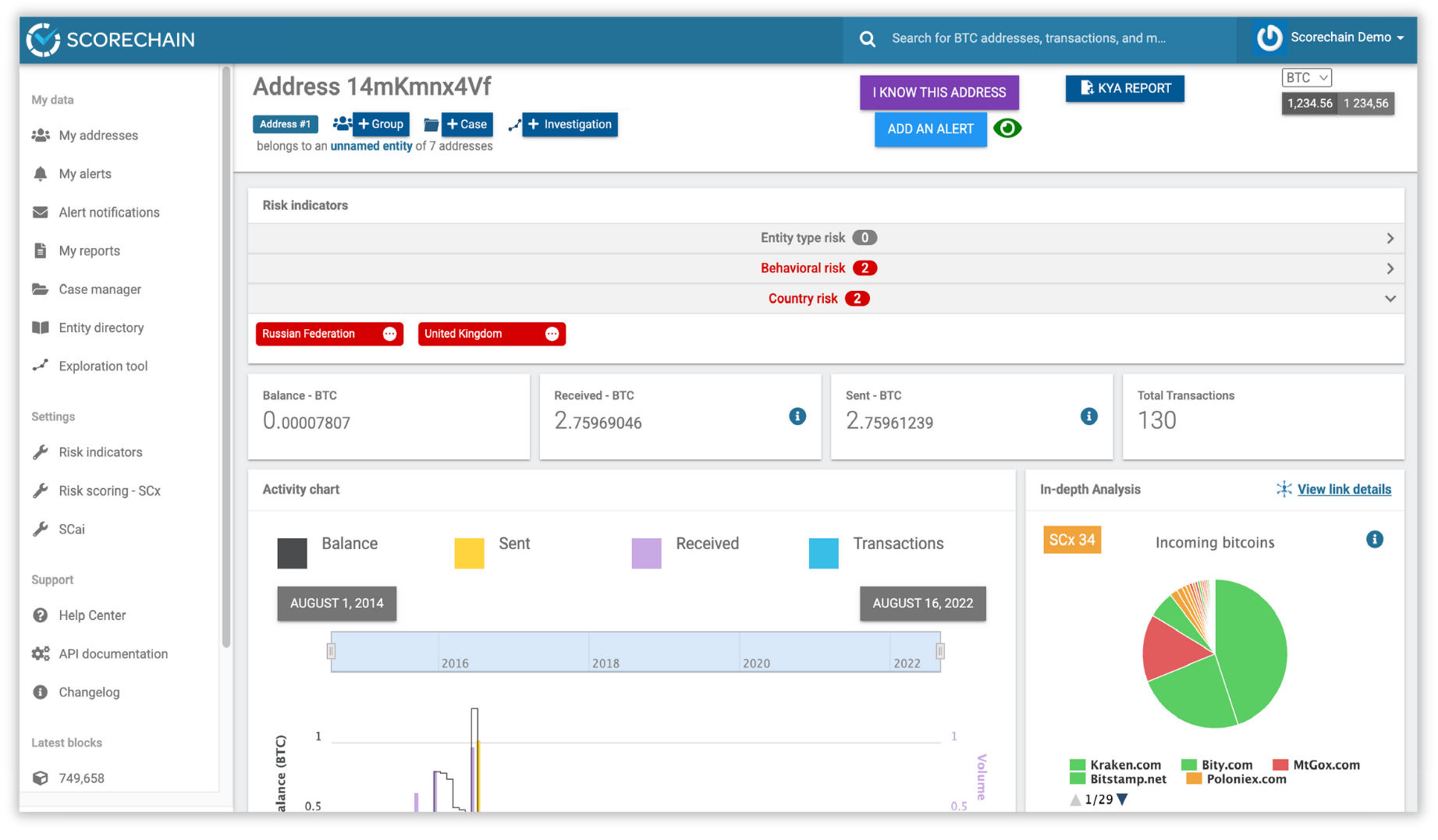
Task: Grab the right timeline range handle
Action: pos(940,651)
